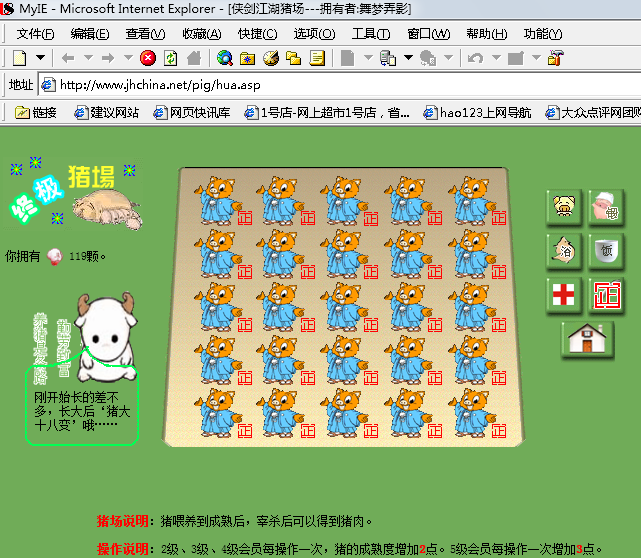Open the 工具(T) menu
Viewport: 641px width, 558px height.
[371, 34]
